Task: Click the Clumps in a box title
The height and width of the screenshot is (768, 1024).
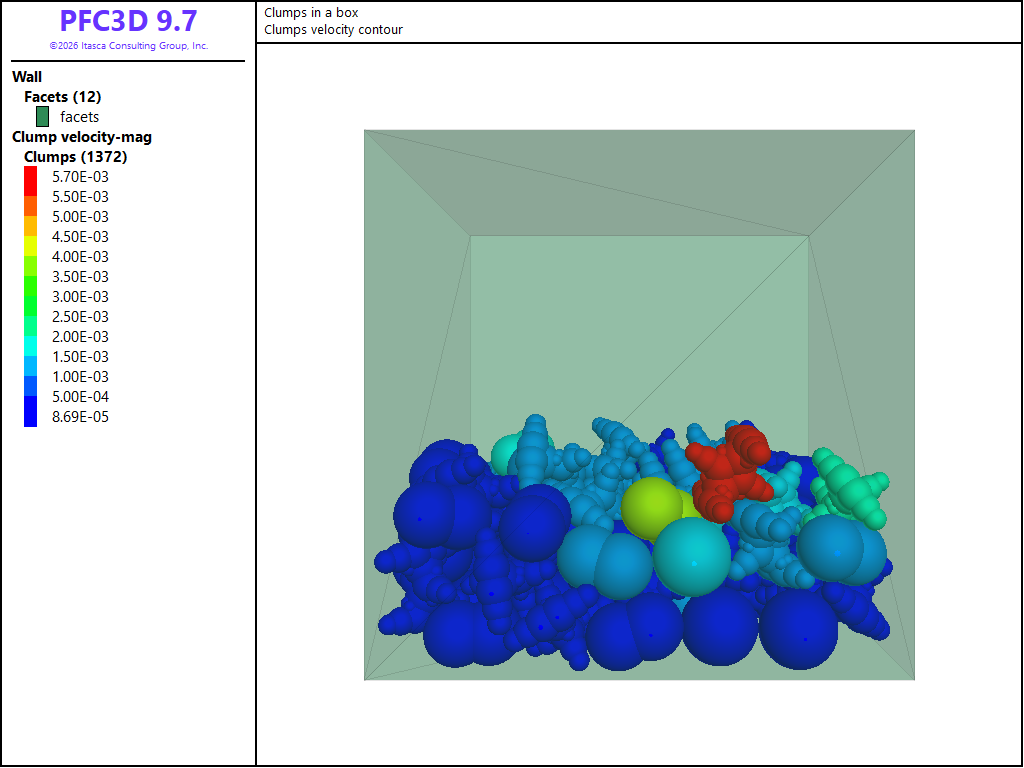Action: point(311,12)
